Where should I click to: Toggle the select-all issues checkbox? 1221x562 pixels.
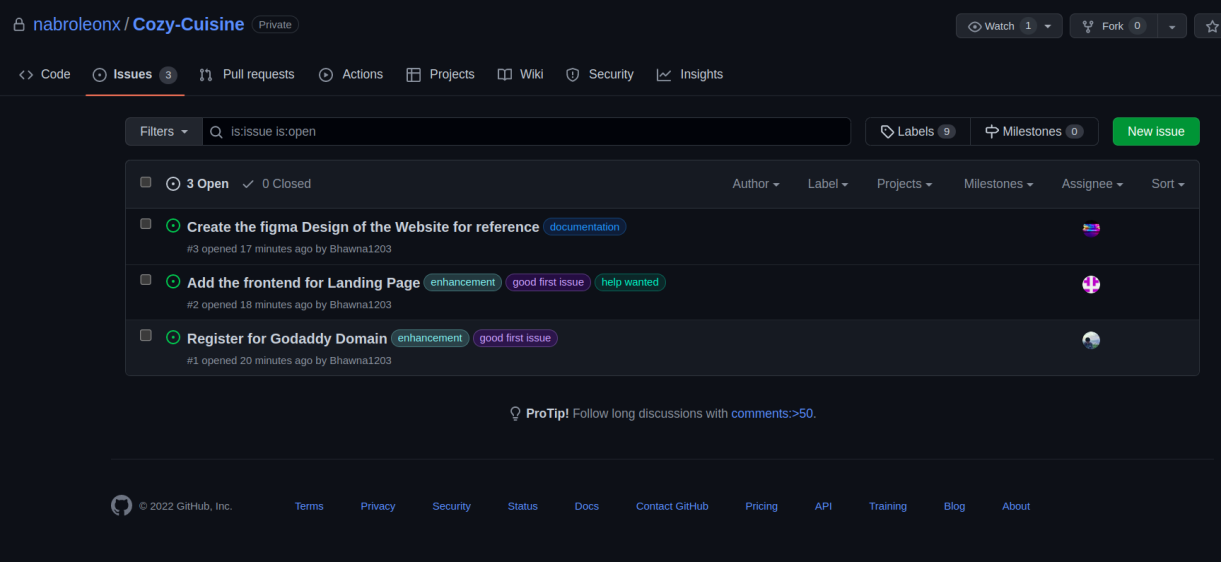click(x=146, y=183)
